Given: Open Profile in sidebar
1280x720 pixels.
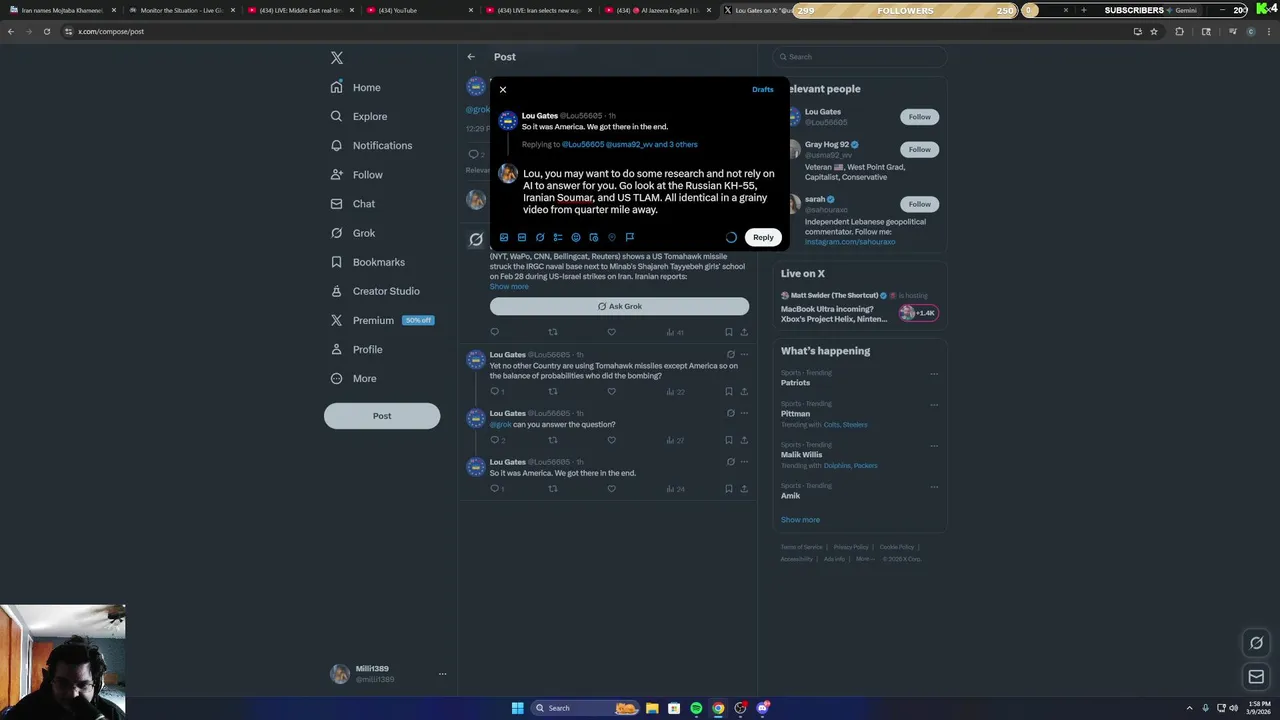Looking at the screenshot, I should [x=357, y=349].
